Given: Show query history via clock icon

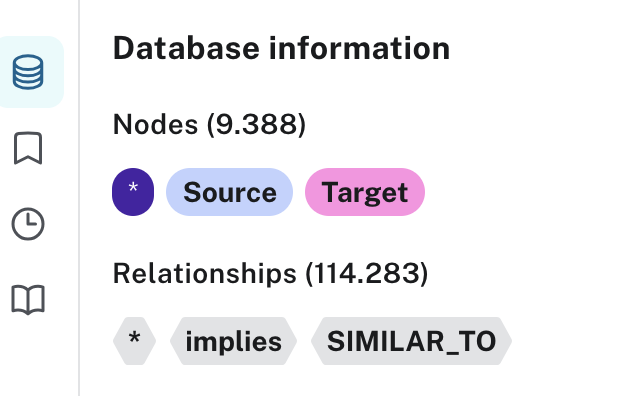Looking at the screenshot, I should [28, 224].
